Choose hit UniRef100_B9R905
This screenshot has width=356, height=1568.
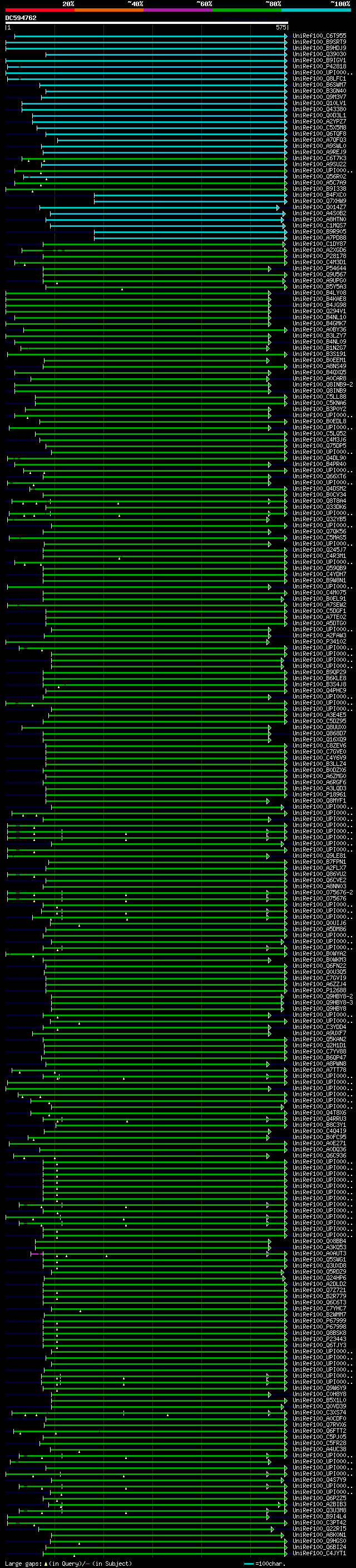pos(319,231)
